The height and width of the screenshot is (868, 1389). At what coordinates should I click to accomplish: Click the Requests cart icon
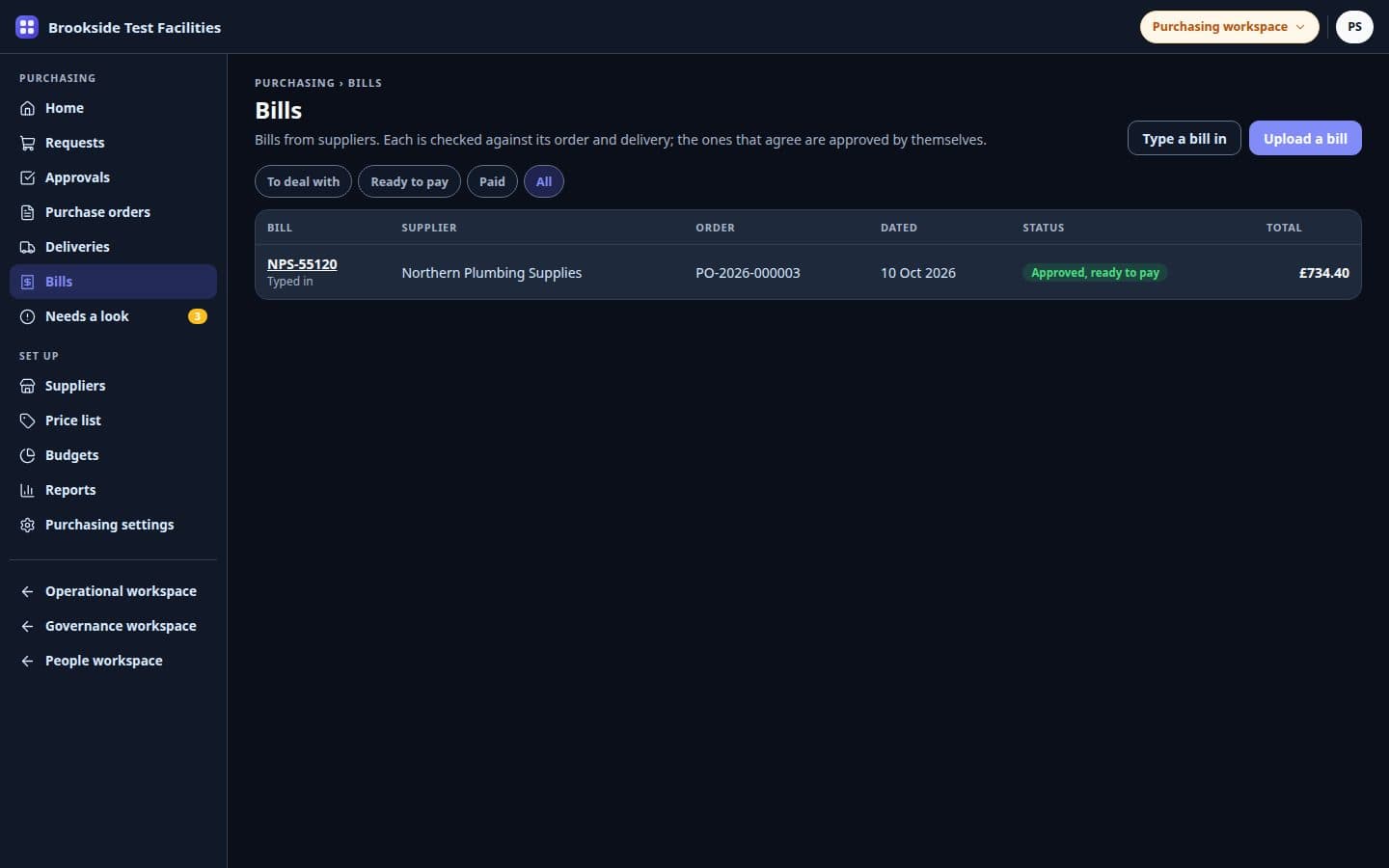coord(27,143)
